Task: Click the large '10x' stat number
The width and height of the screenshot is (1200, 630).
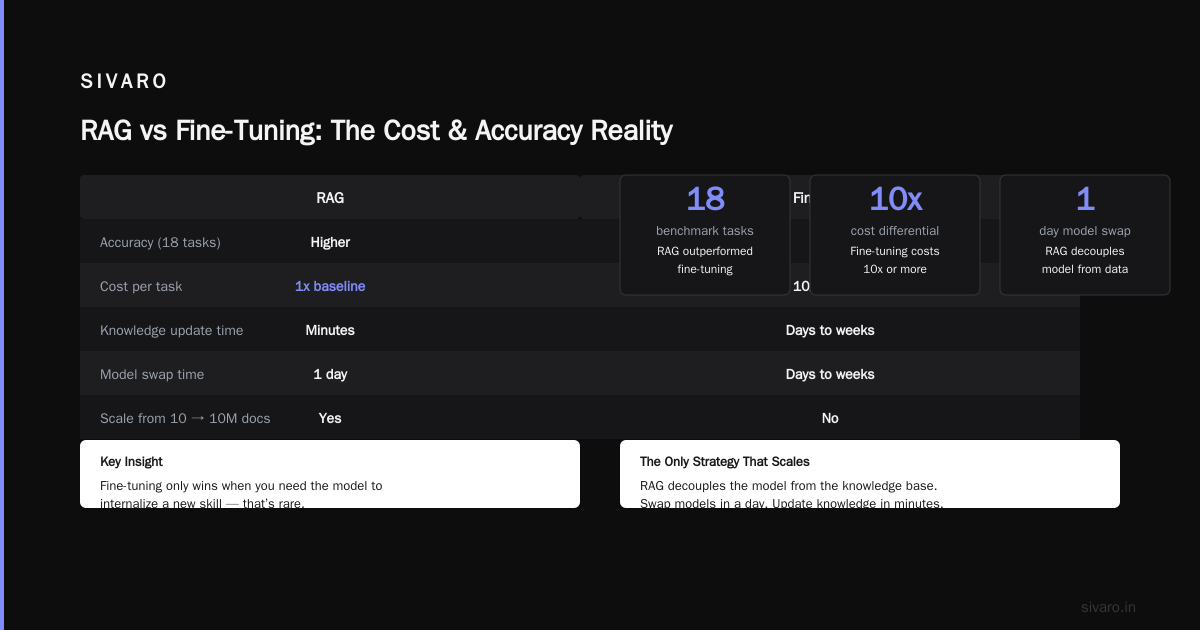Action: click(895, 199)
